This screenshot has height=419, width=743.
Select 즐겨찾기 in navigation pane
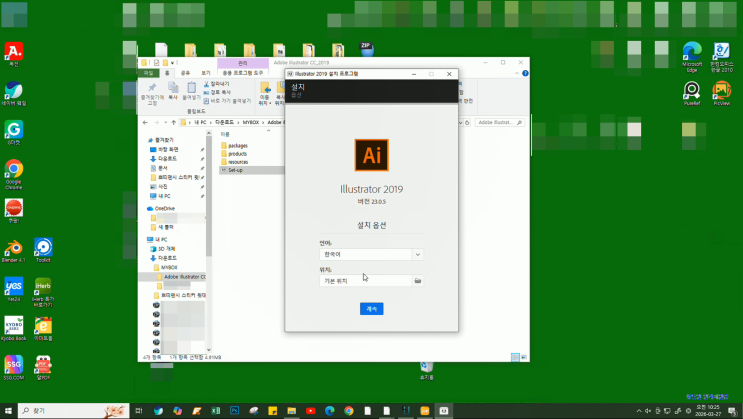pos(164,140)
